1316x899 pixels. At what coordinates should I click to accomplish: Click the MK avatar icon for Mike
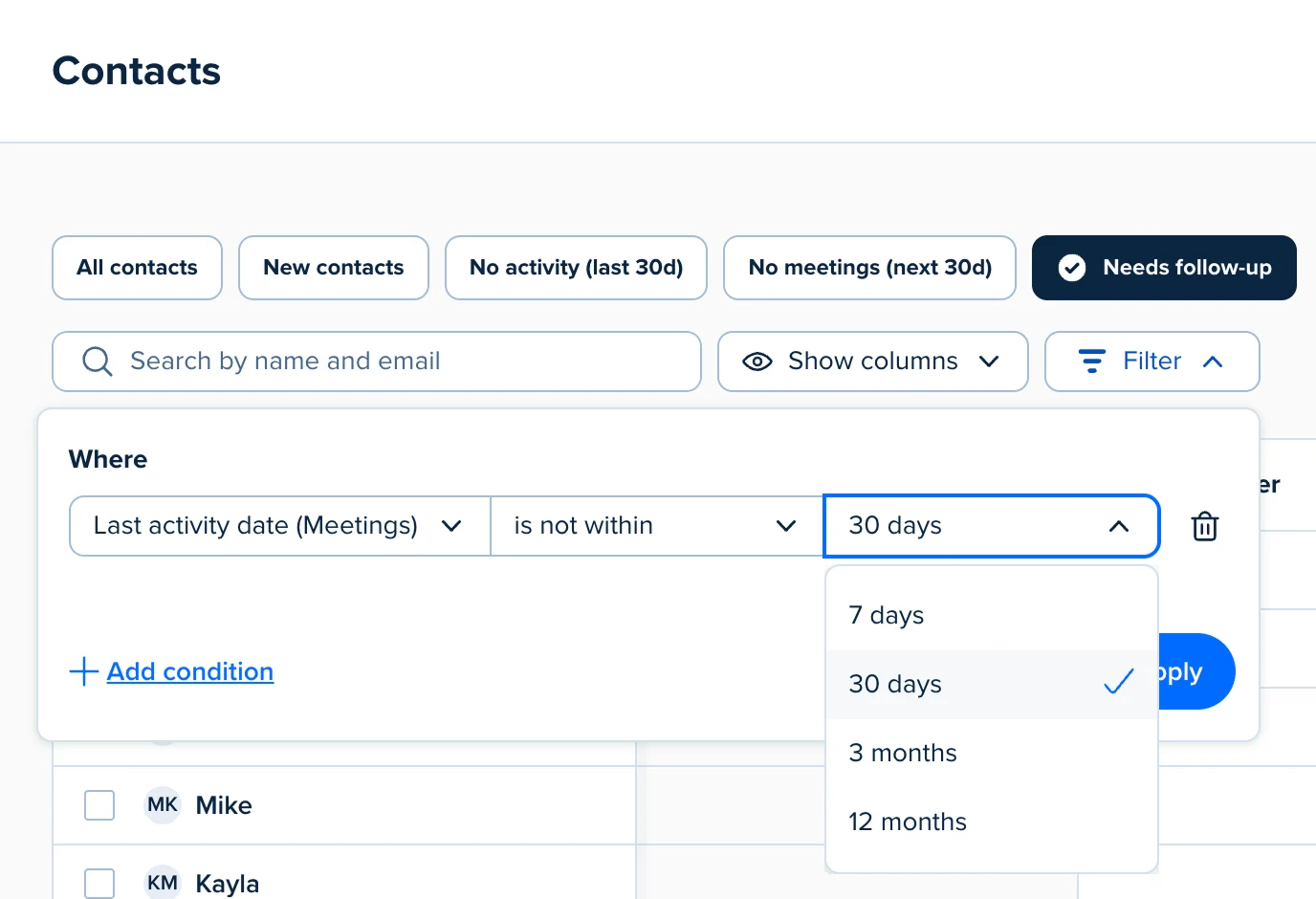click(x=162, y=805)
